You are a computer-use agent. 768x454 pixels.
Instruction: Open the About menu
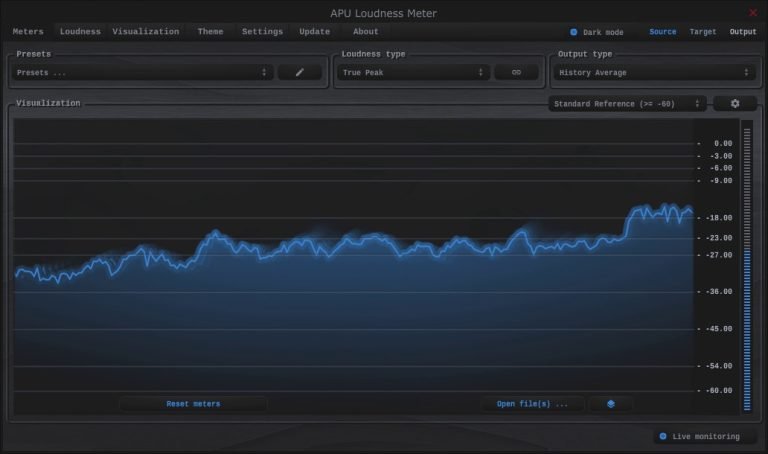click(365, 31)
